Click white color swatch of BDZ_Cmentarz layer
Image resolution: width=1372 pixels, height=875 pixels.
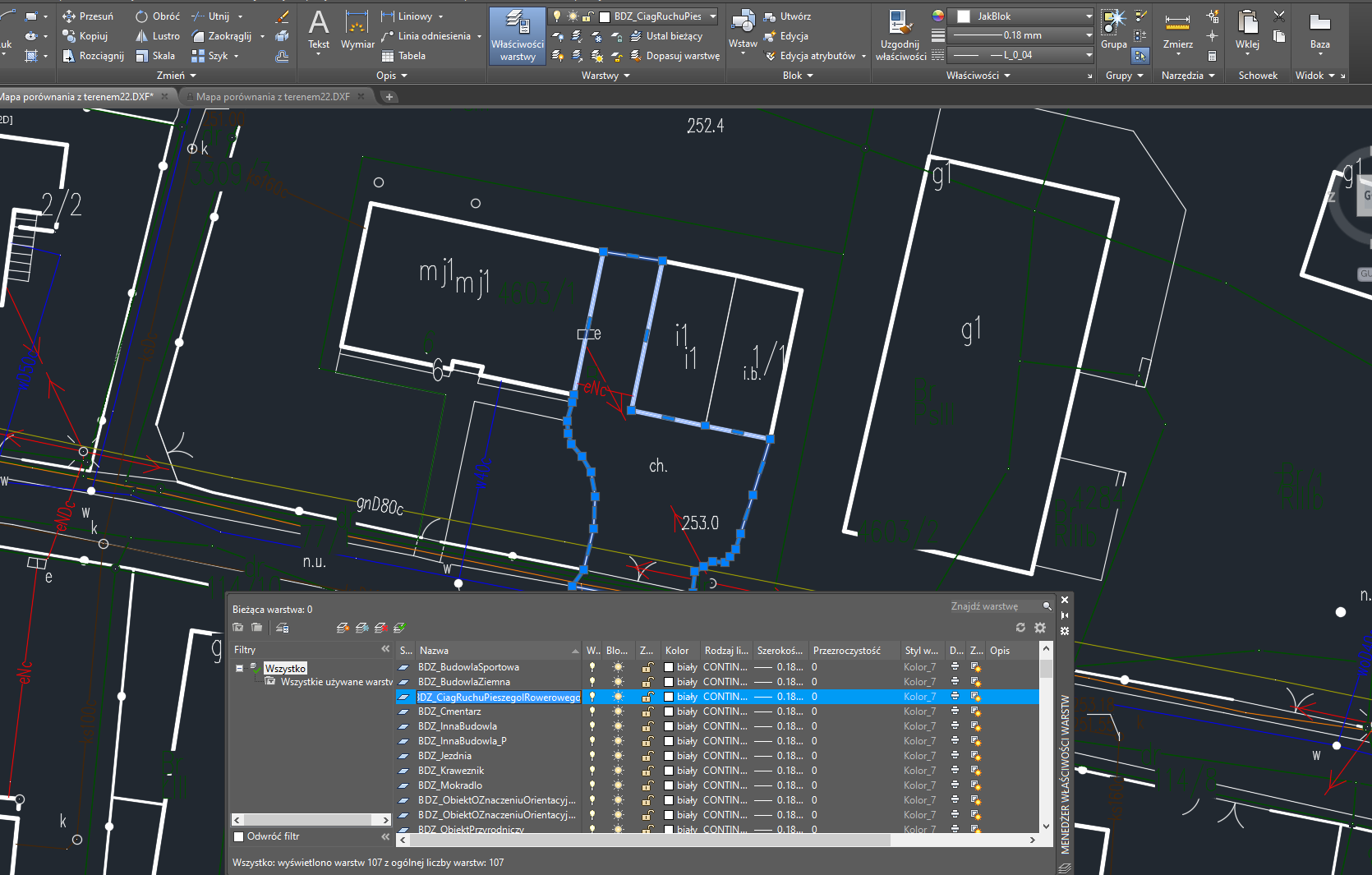669,712
